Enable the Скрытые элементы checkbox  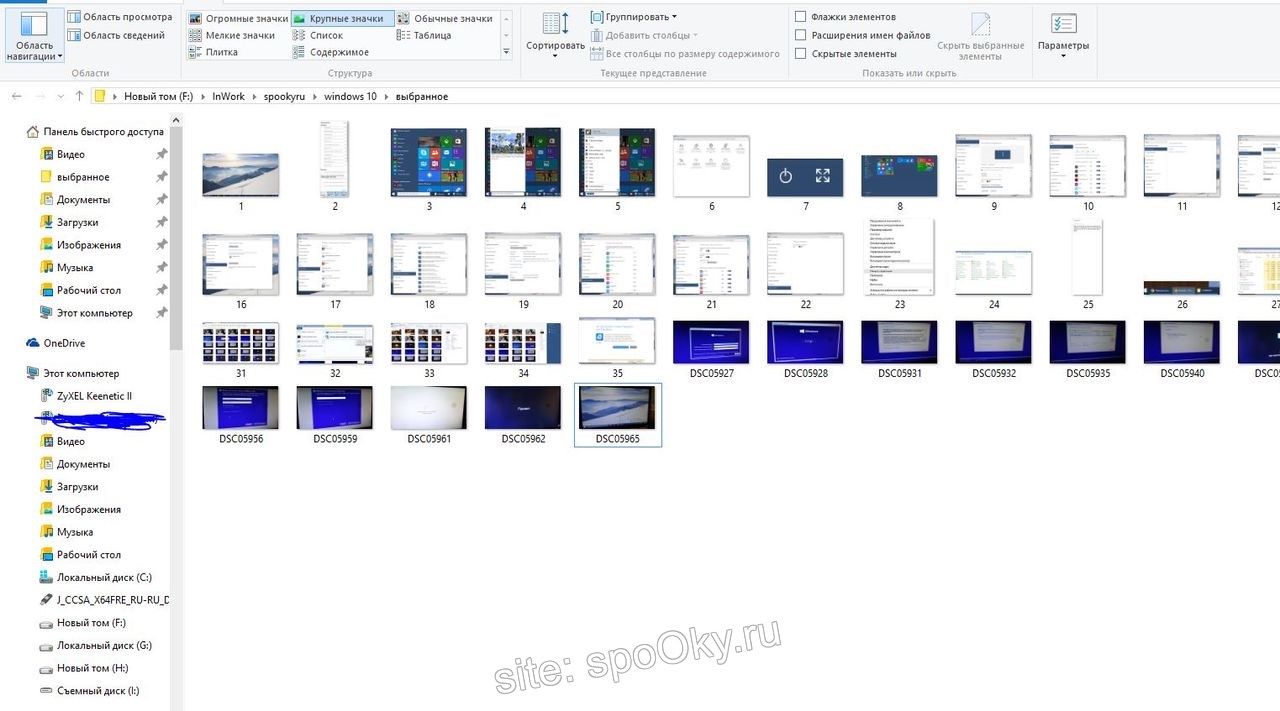(801, 54)
